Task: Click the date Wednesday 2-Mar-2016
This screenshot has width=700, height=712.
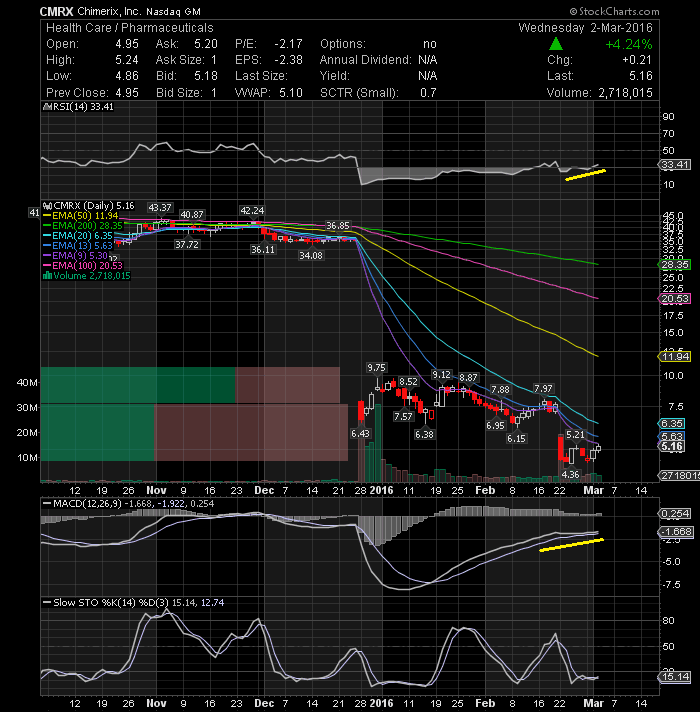Action: pos(585,28)
